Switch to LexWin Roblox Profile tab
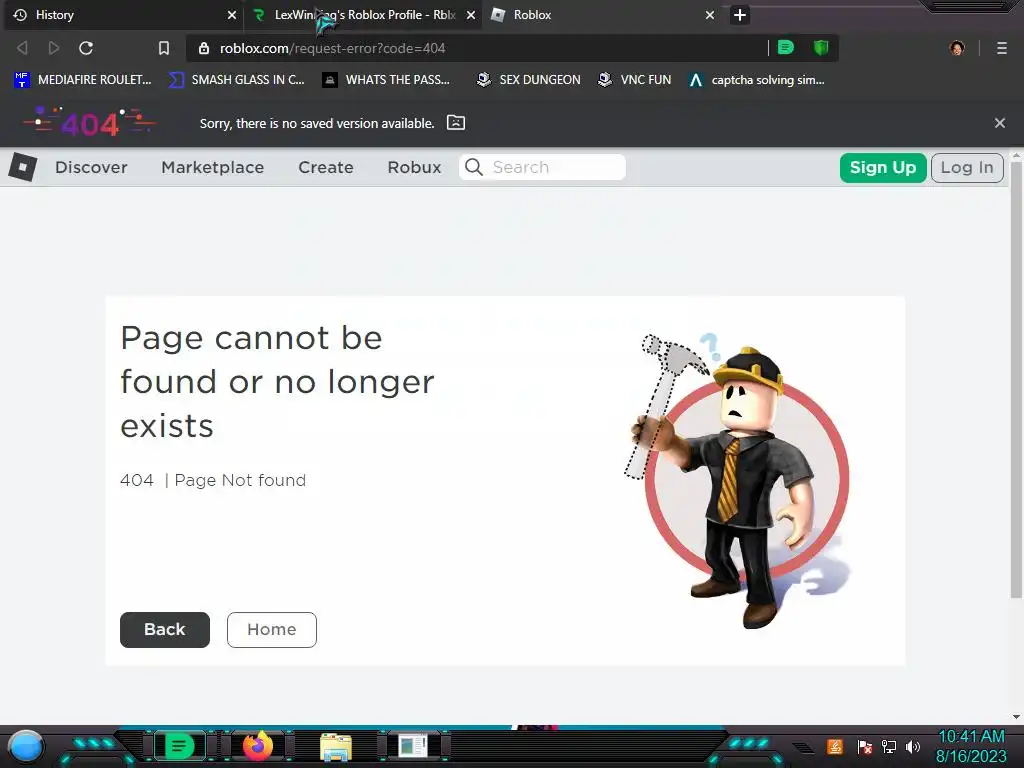The image size is (1024, 768). pos(364,14)
